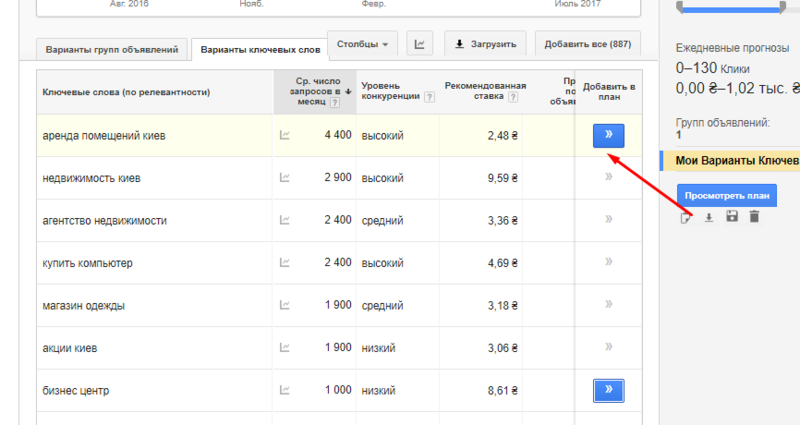This screenshot has width=800, height=425.
Task: Click the '4 400' searches value
Action: click(338, 135)
